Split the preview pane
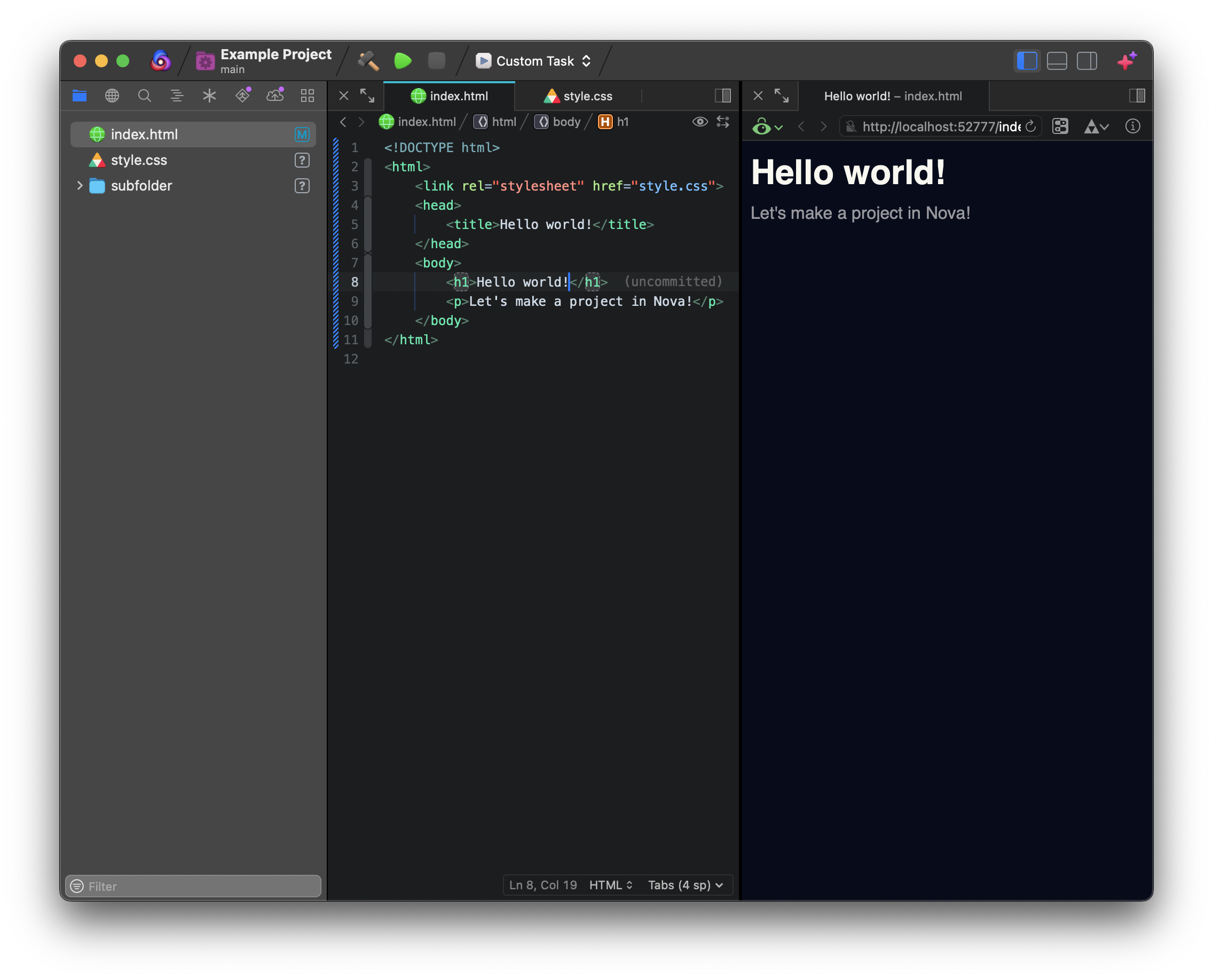 point(1137,96)
